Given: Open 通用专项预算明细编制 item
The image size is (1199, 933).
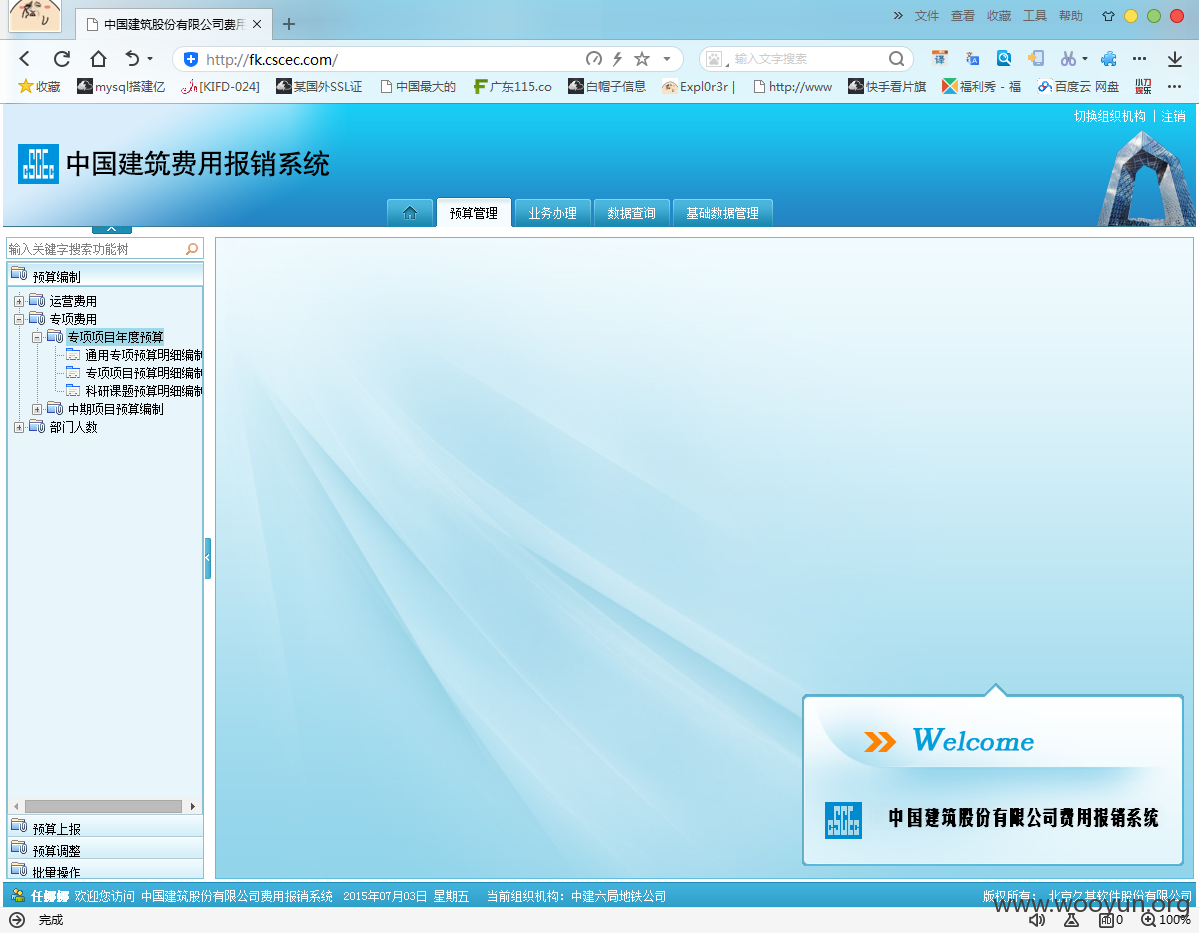Looking at the screenshot, I should tap(143, 355).
